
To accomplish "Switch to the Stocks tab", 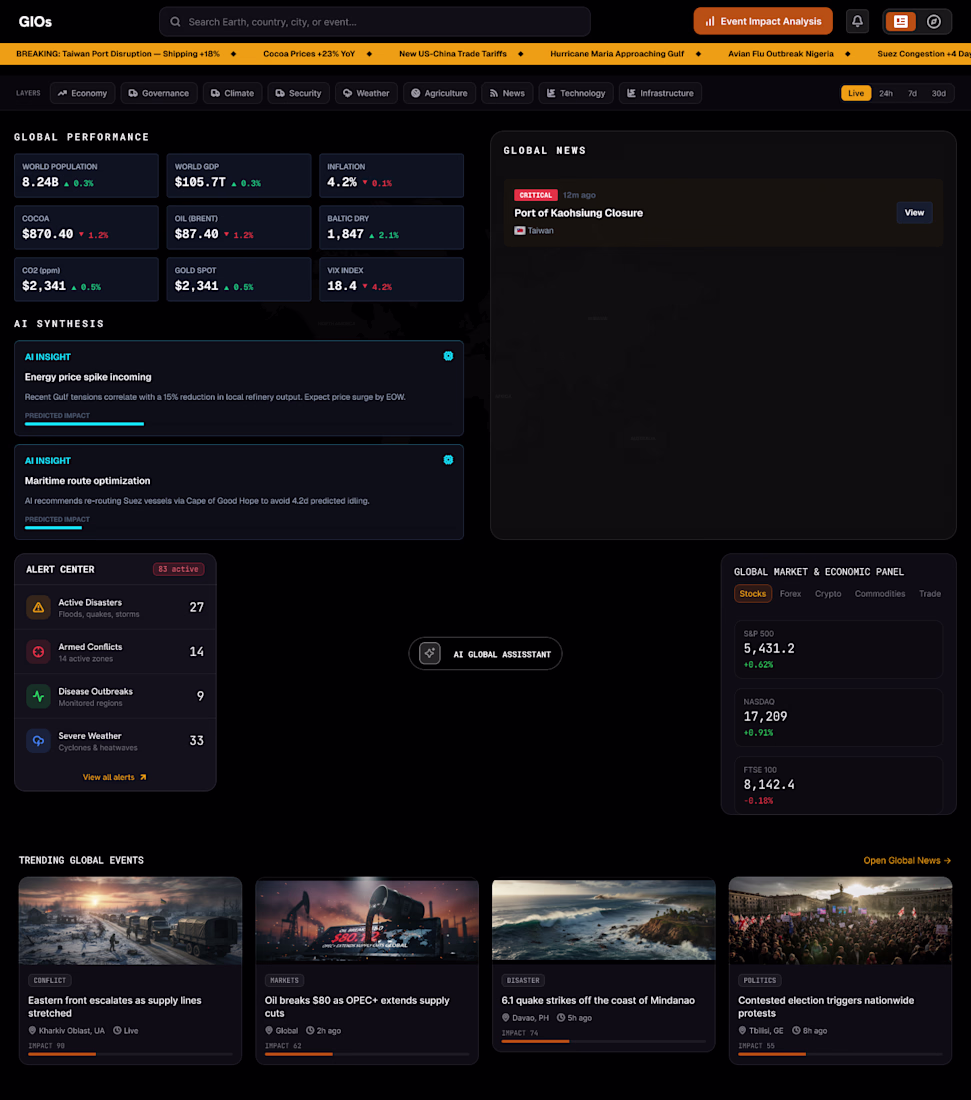I will pyautogui.click(x=753, y=593).
